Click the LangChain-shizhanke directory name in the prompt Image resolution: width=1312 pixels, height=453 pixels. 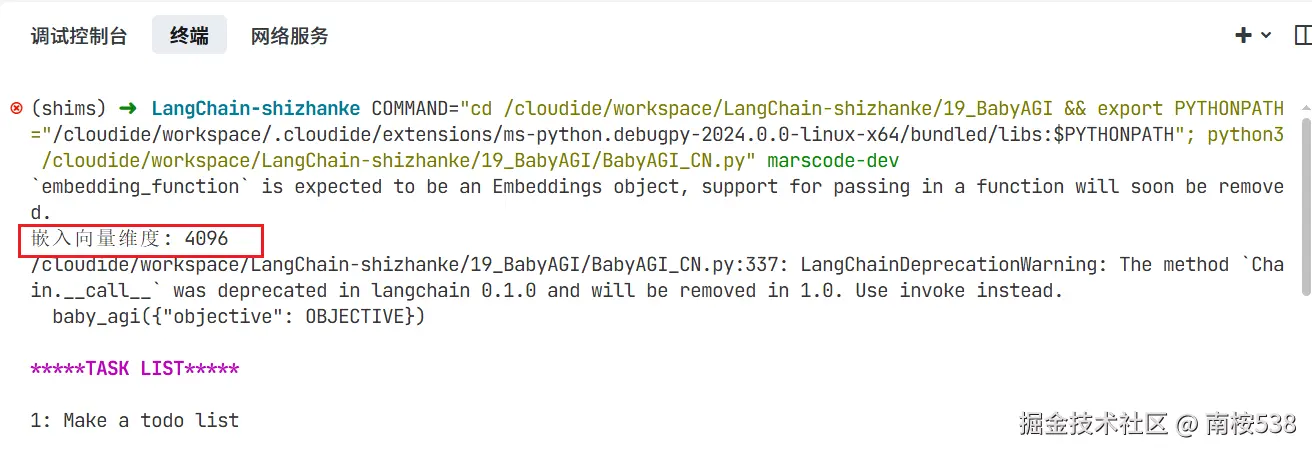(257, 108)
